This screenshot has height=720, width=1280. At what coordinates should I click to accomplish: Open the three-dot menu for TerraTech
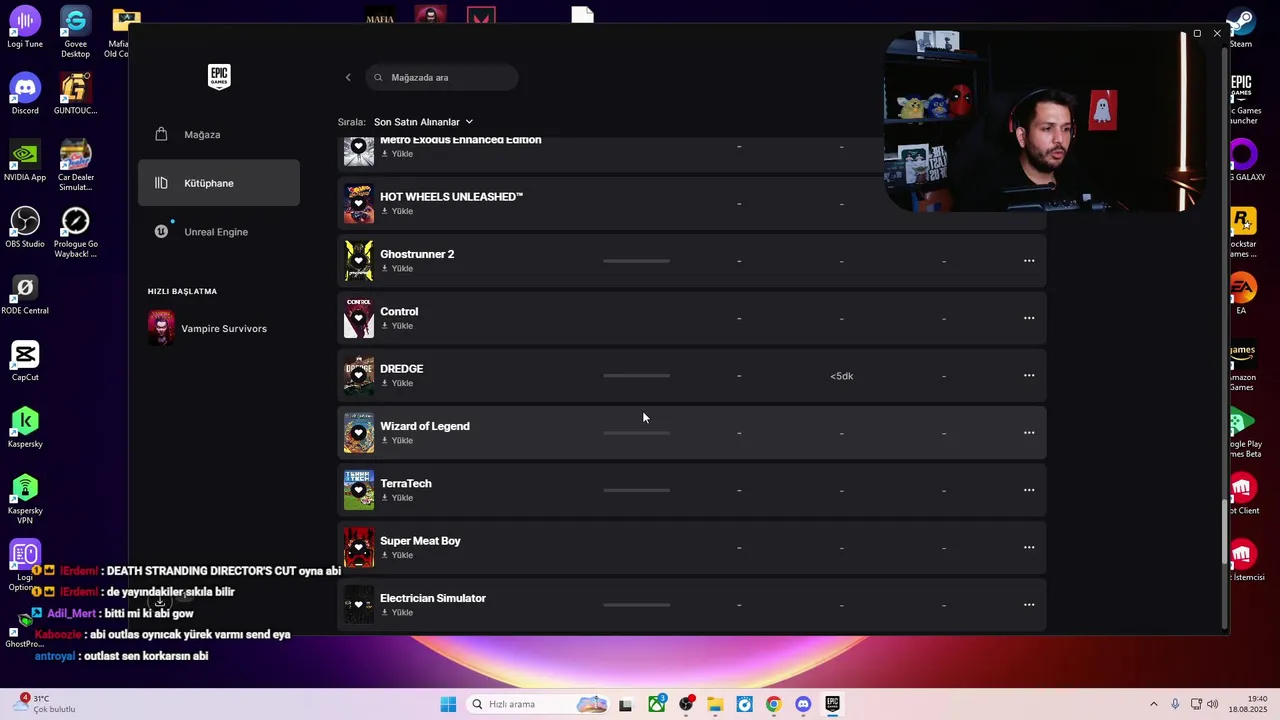1029,490
